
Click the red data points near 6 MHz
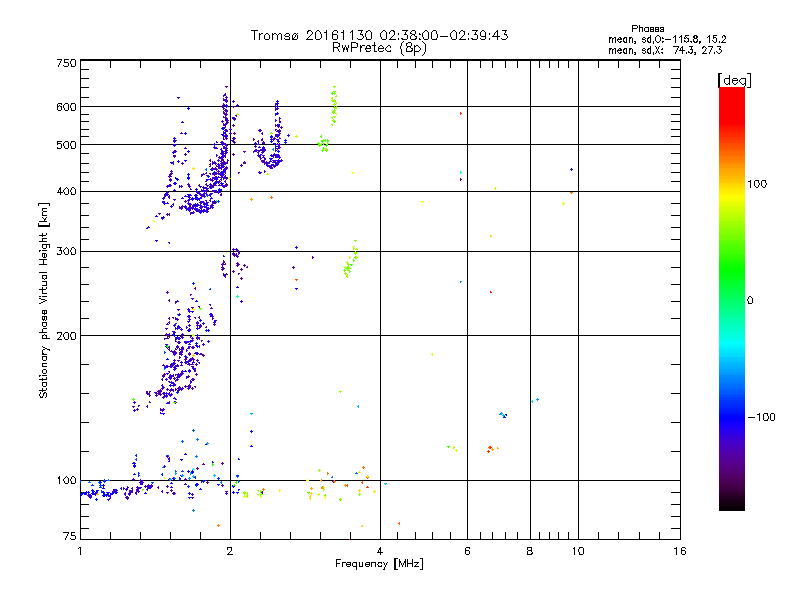tap(490, 449)
